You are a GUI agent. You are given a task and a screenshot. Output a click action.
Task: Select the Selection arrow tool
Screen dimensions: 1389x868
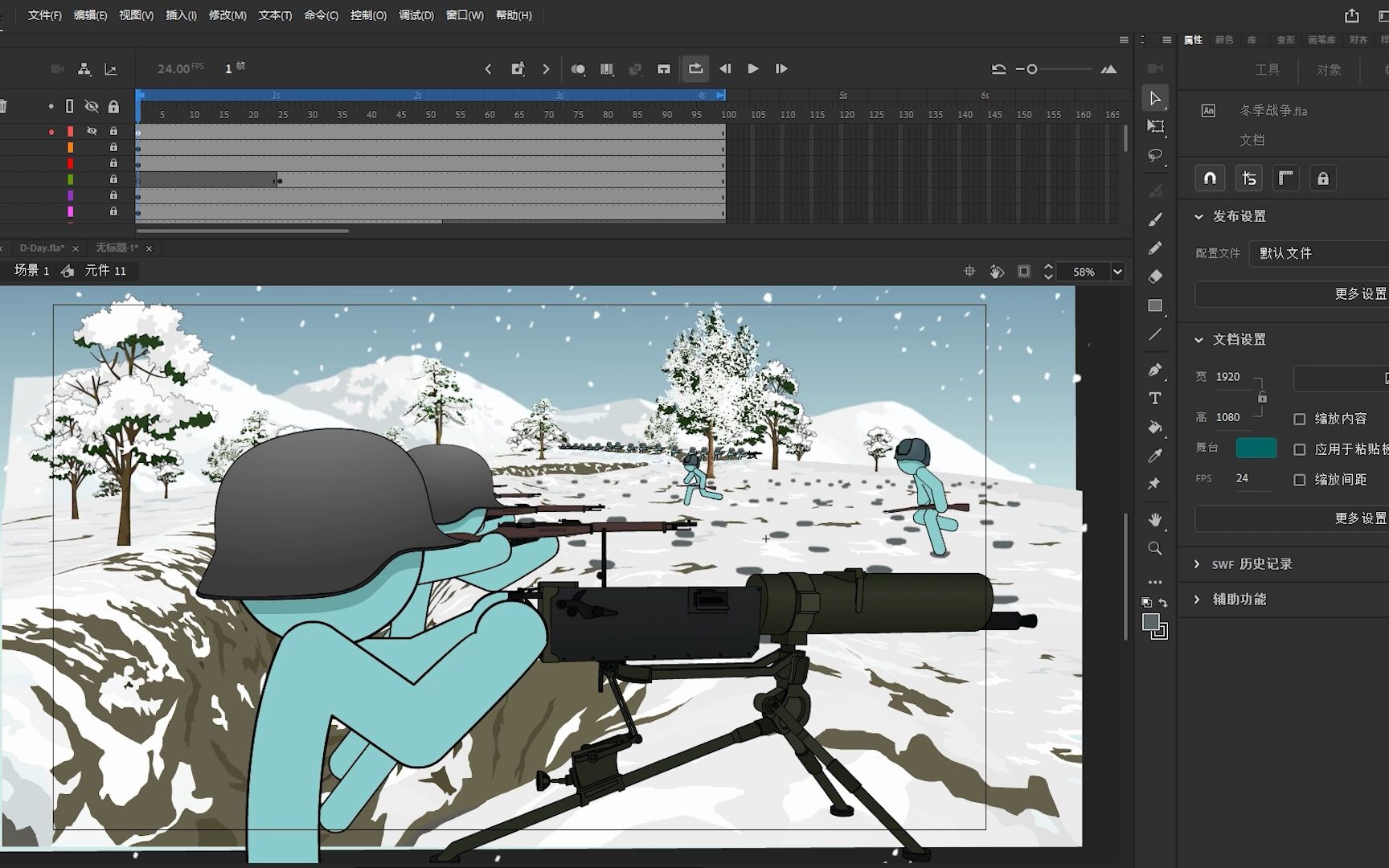click(1155, 98)
